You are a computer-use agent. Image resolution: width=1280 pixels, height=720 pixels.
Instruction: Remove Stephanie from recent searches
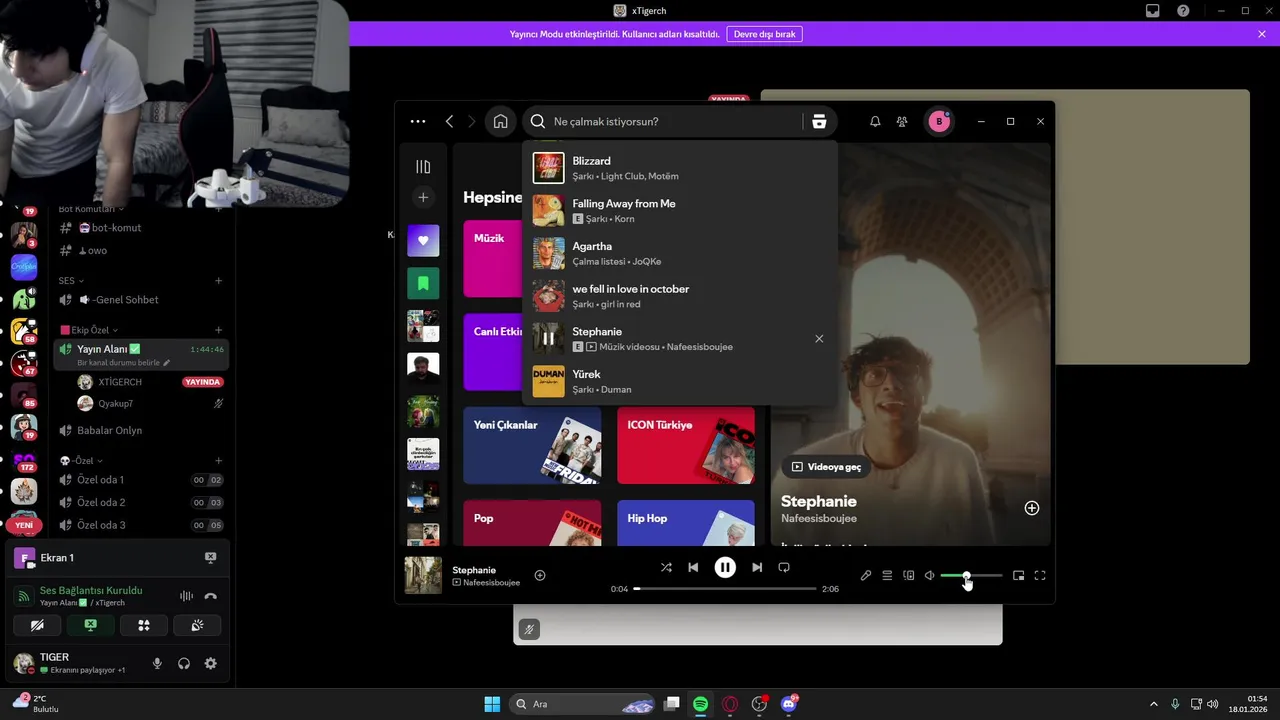tap(819, 339)
